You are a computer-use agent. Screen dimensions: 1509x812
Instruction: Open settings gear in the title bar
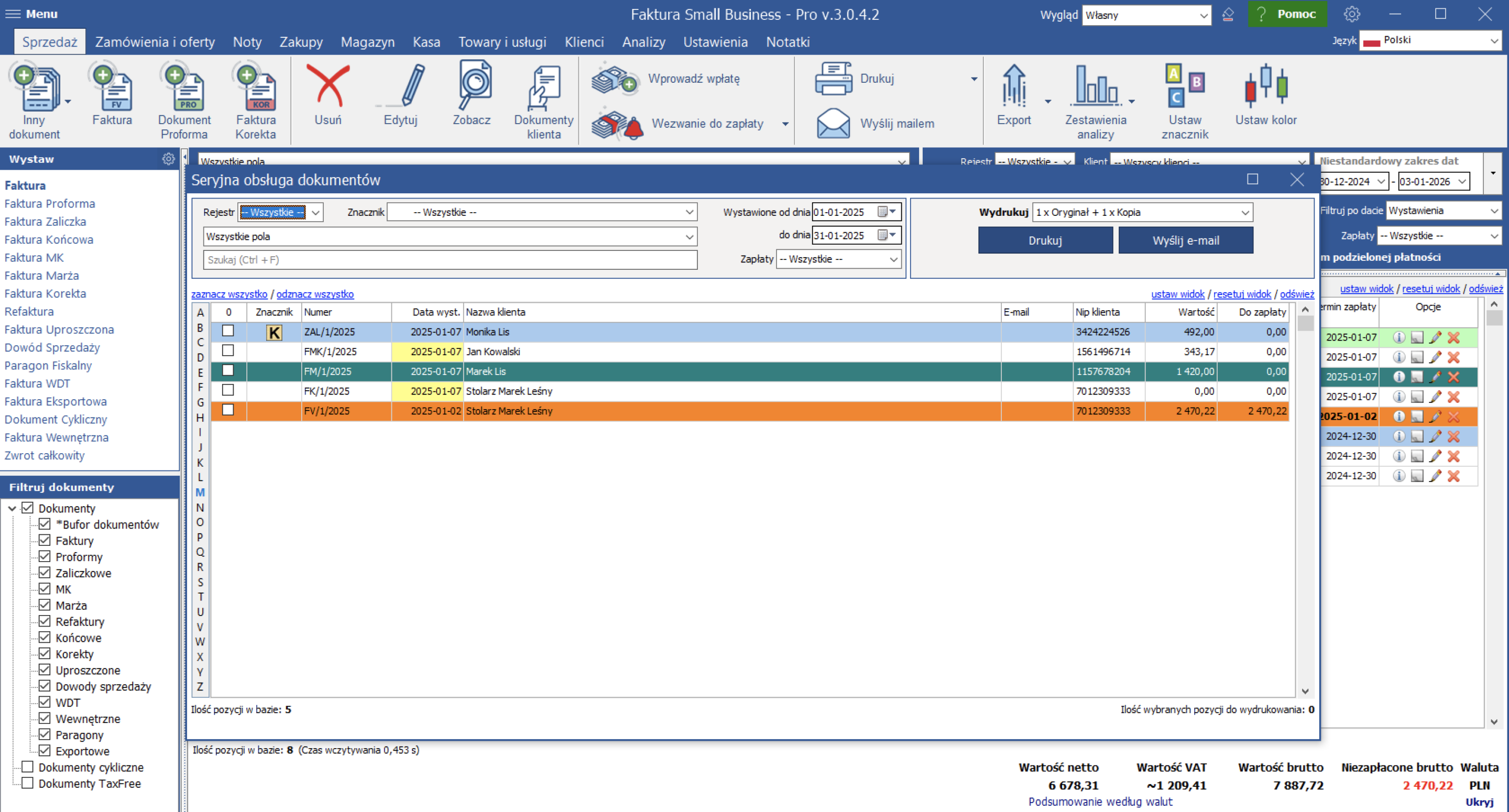coord(1351,14)
